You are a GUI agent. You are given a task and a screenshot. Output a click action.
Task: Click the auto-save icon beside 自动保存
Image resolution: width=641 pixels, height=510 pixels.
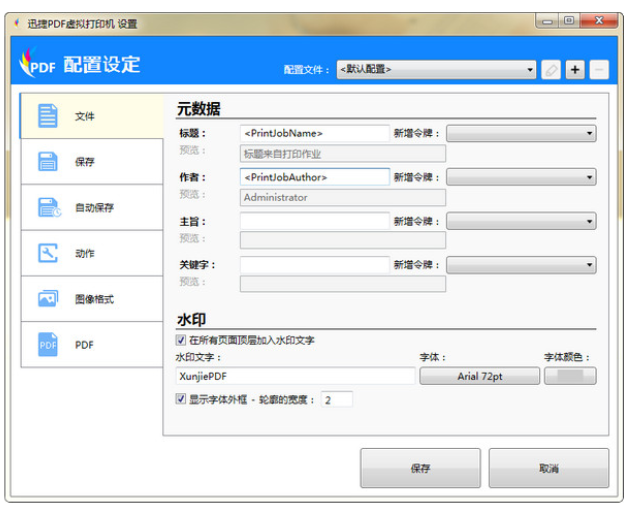pos(49,208)
